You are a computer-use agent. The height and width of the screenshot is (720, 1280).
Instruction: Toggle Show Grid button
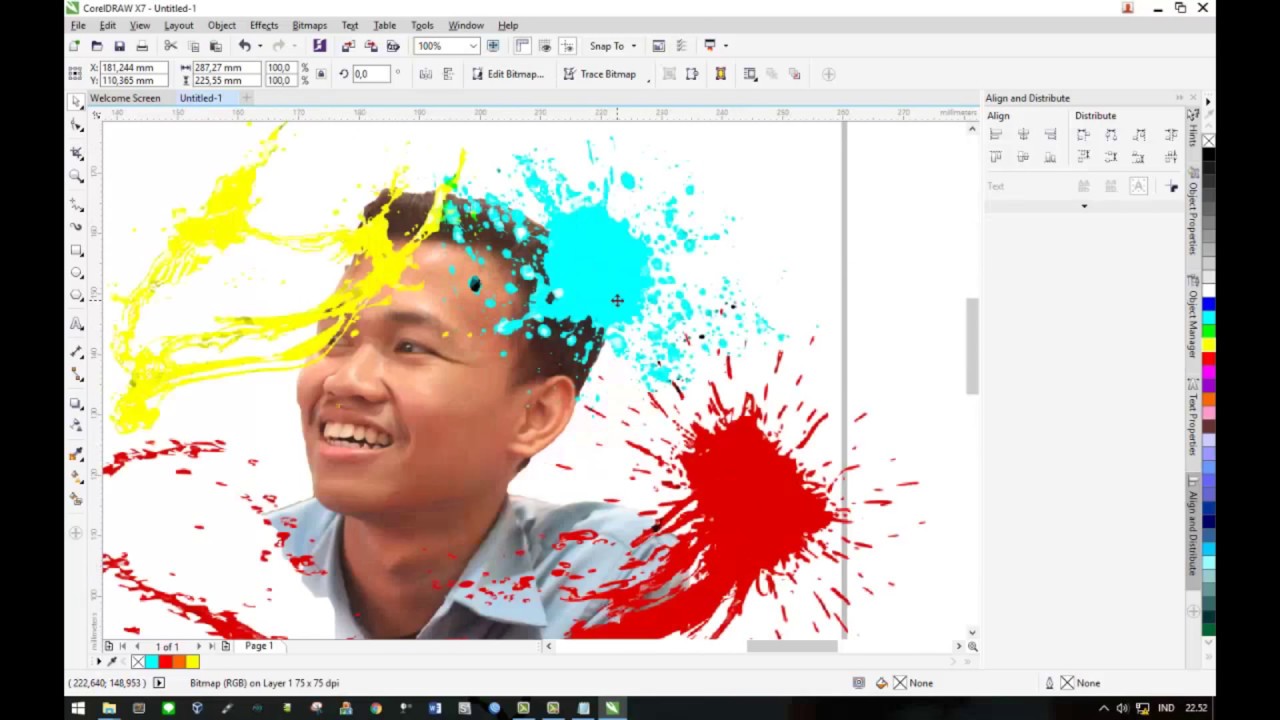545,46
